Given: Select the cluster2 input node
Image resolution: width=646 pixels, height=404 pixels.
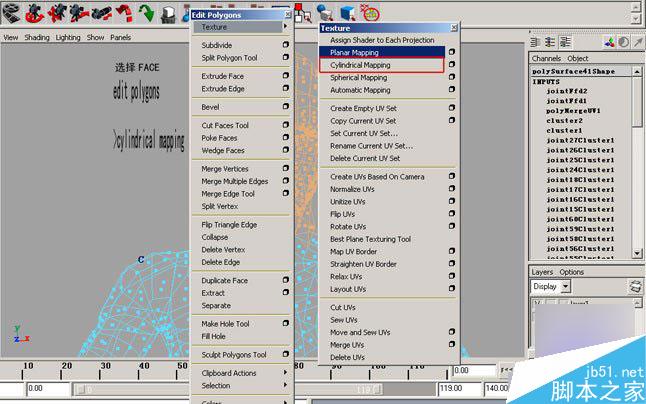Looking at the screenshot, I should (564, 121).
